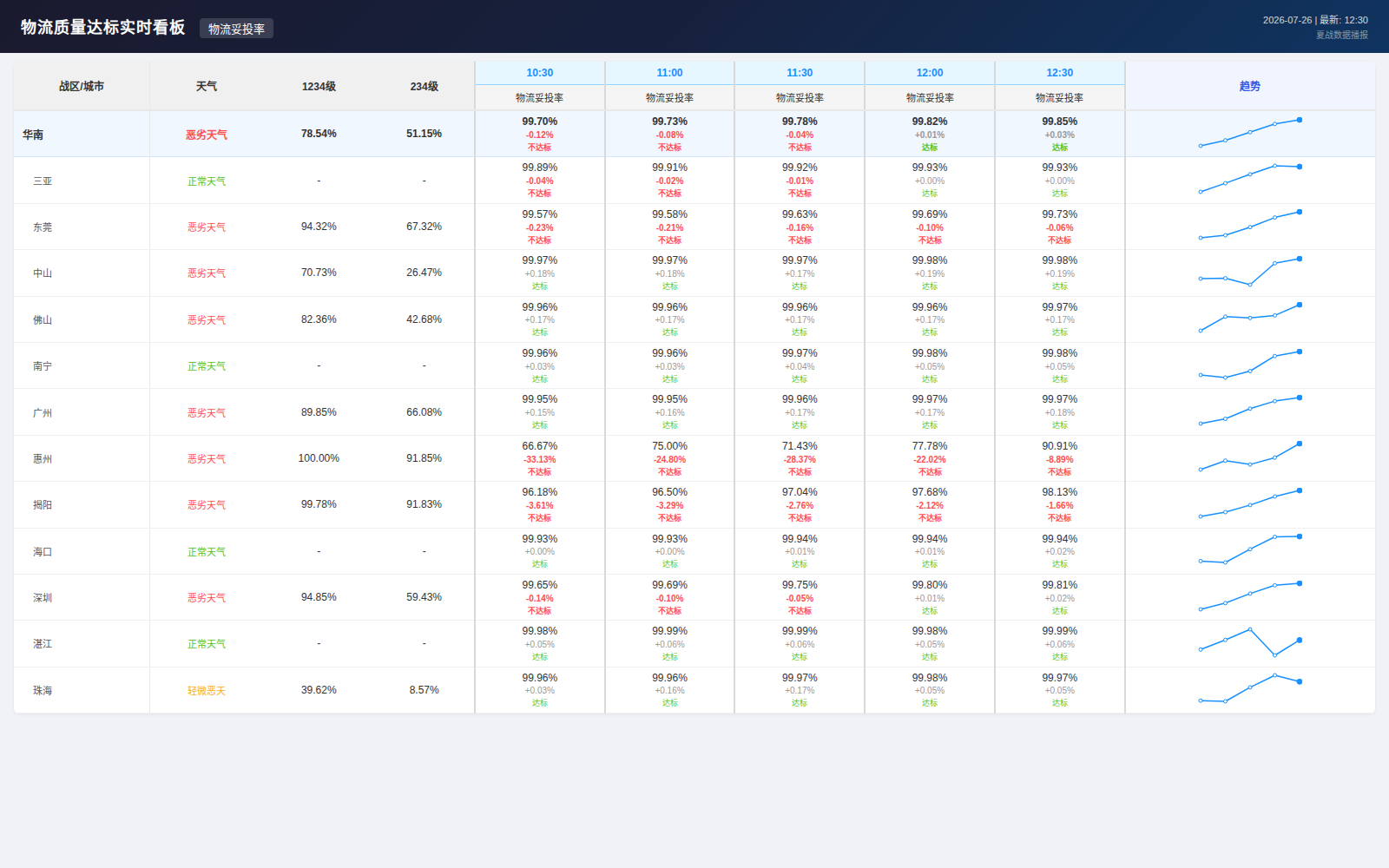1389x868 pixels.
Task: Select the 12:30 time column header
Action: tap(1060, 73)
